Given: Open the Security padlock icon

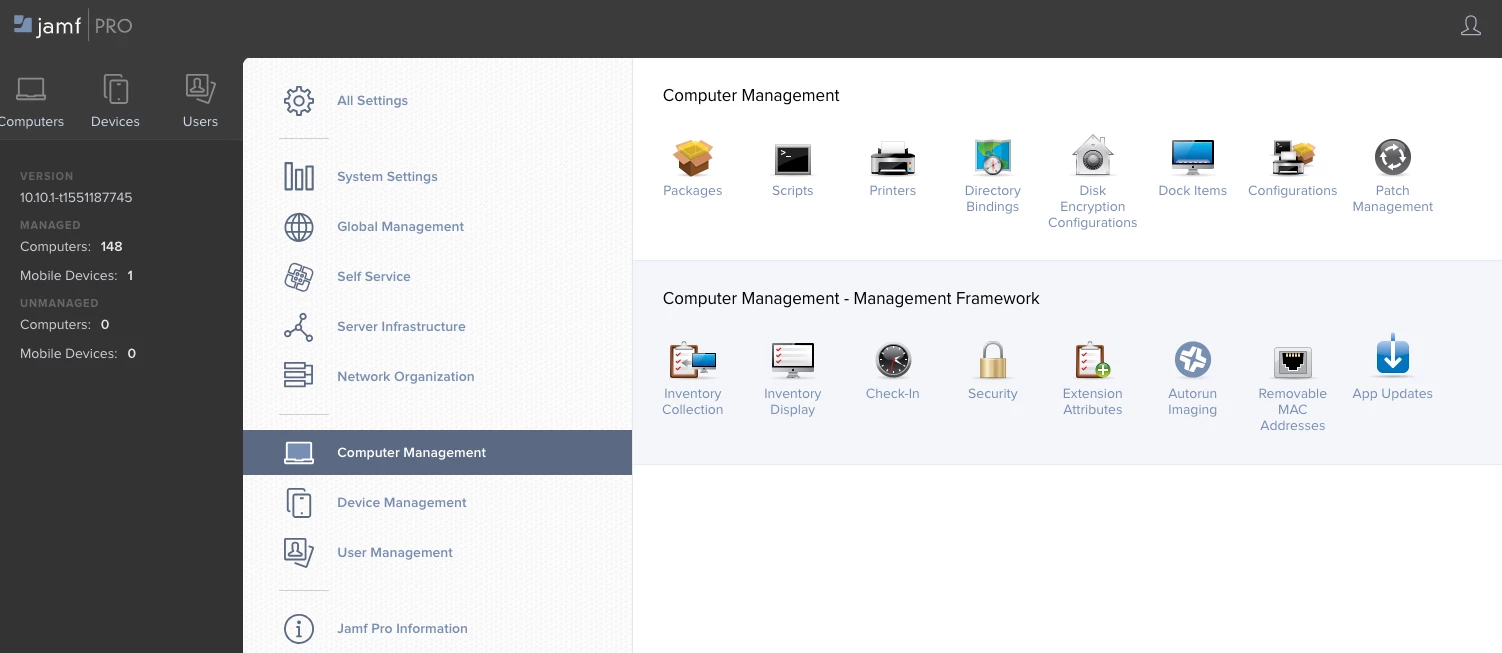Looking at the screenshot, I should tap(992, 360).
